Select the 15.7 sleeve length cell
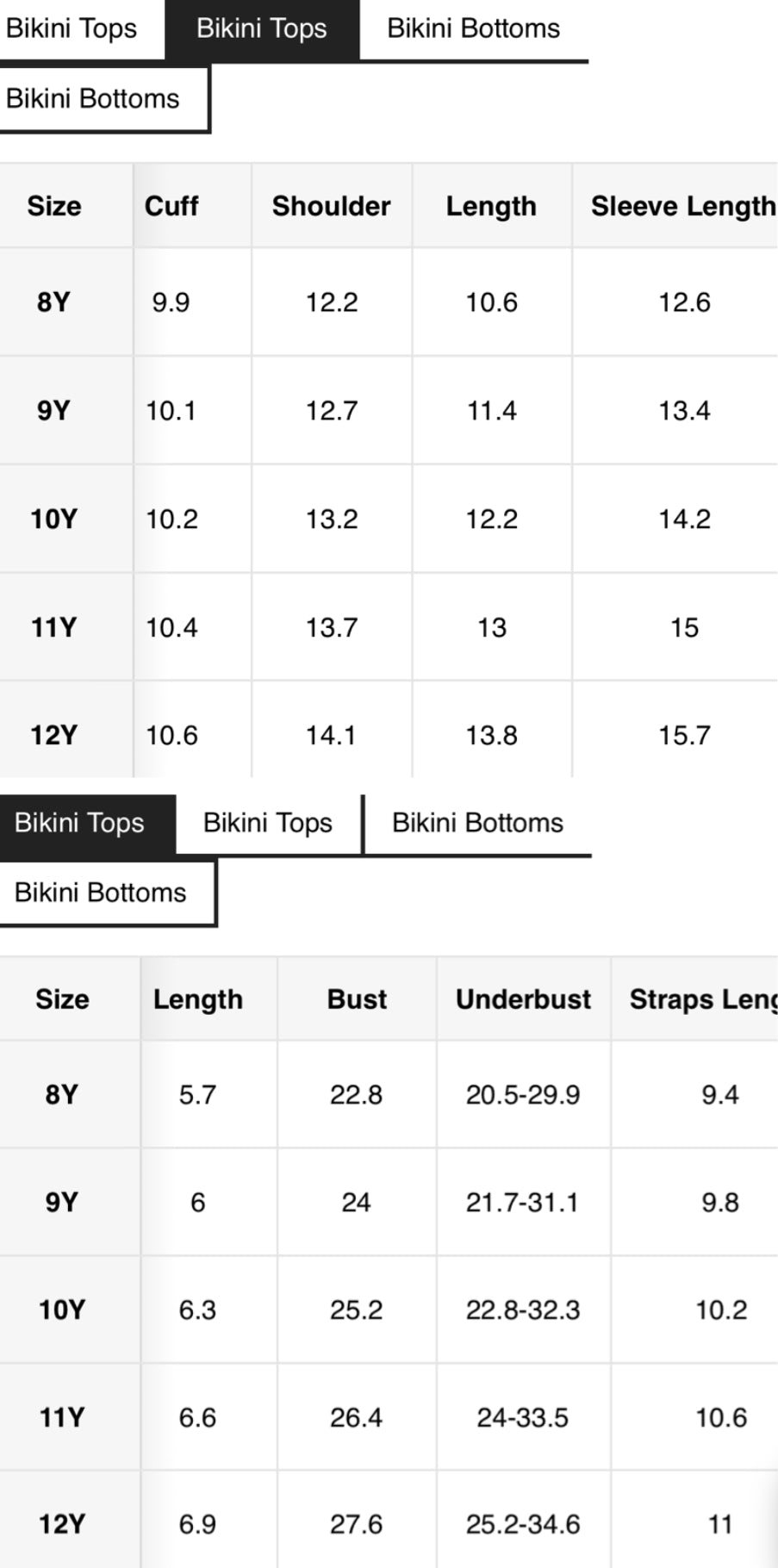 [684, 735]
